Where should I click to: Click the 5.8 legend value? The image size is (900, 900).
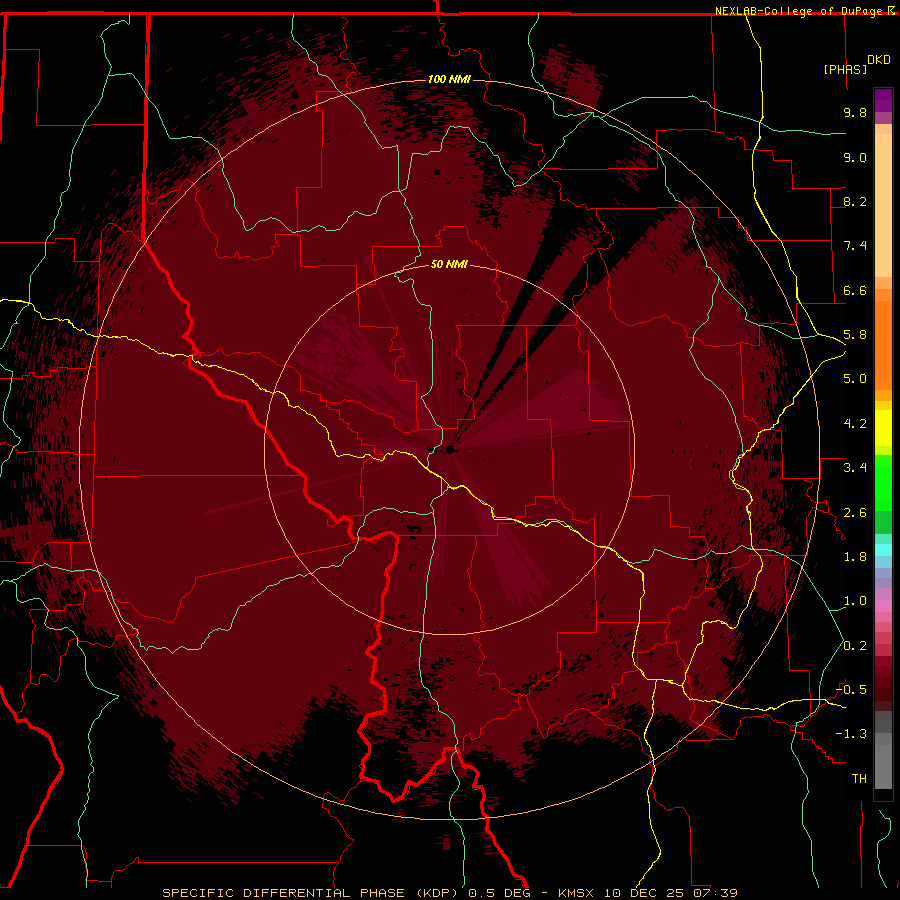click(855, 335)
